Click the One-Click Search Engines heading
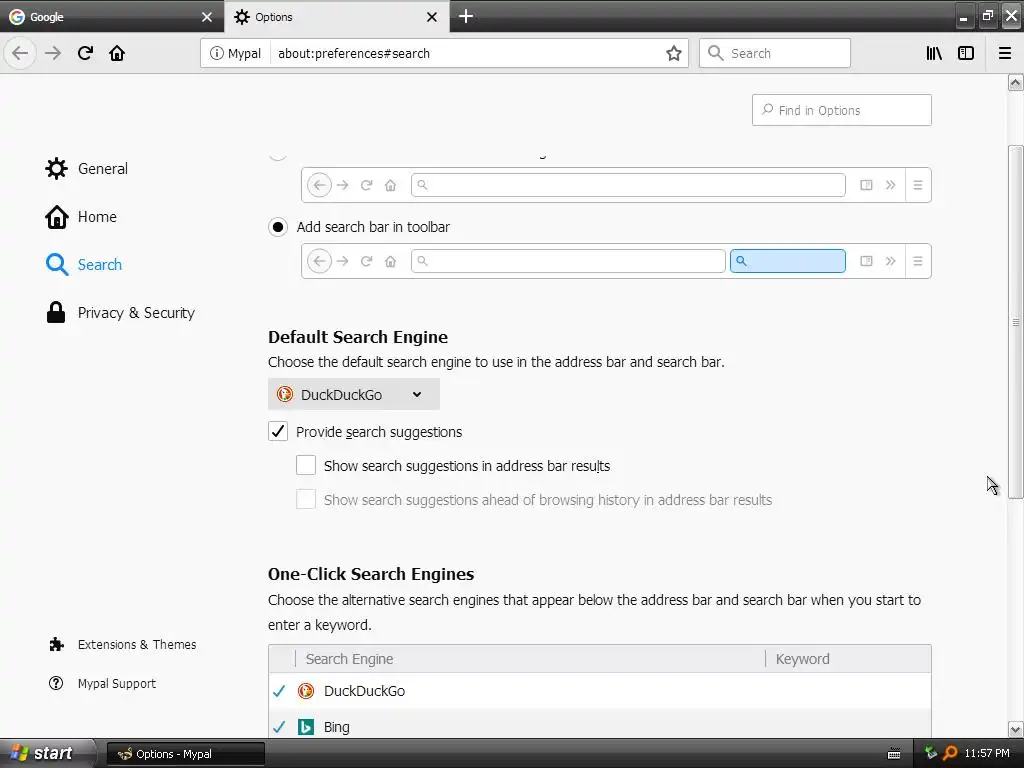Screen dimensions: 1024x768 tap(371, 574)
